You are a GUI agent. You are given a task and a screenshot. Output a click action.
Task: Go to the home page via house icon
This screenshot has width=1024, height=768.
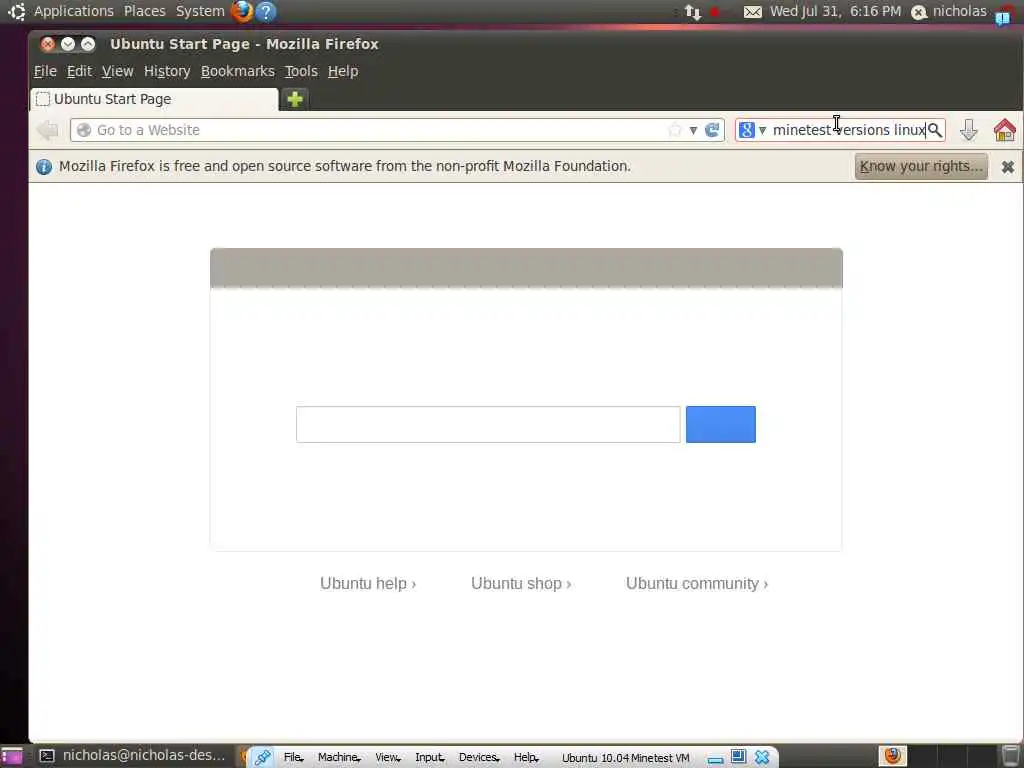(x=1004, y=130)
